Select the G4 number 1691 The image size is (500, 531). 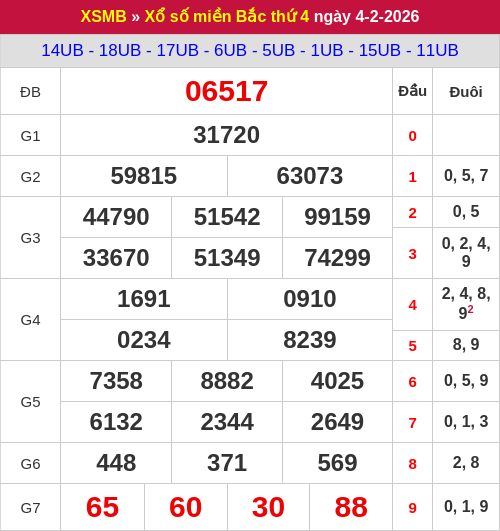click(x=144, y=299)
